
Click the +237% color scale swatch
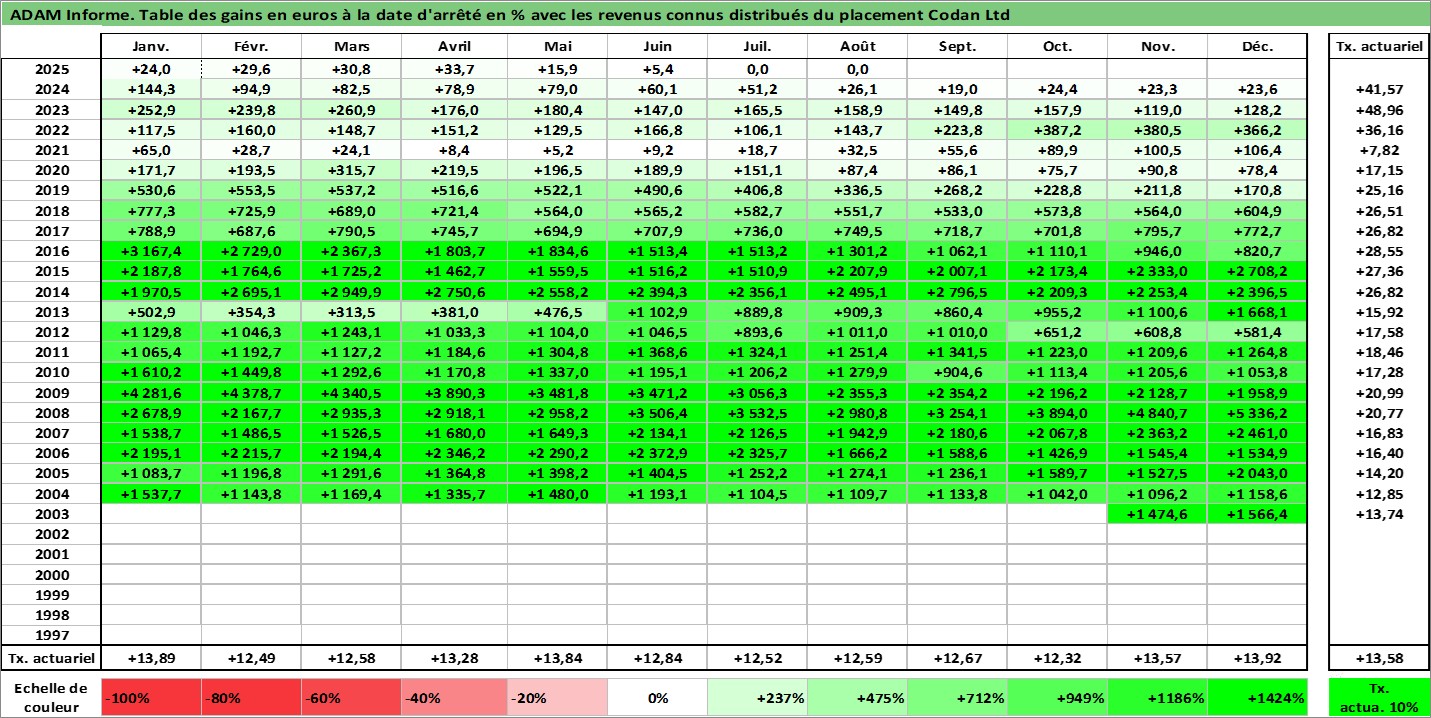point(757,697)
